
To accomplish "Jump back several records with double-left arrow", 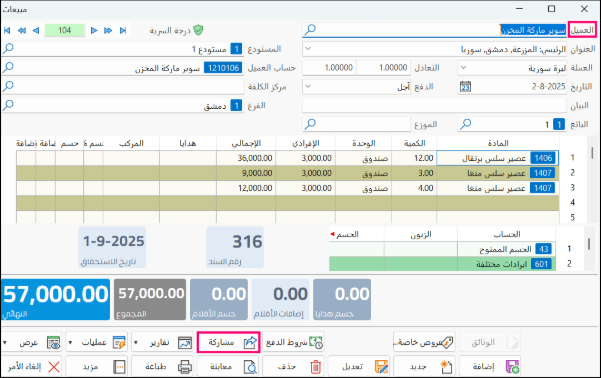I will [22, 30].
